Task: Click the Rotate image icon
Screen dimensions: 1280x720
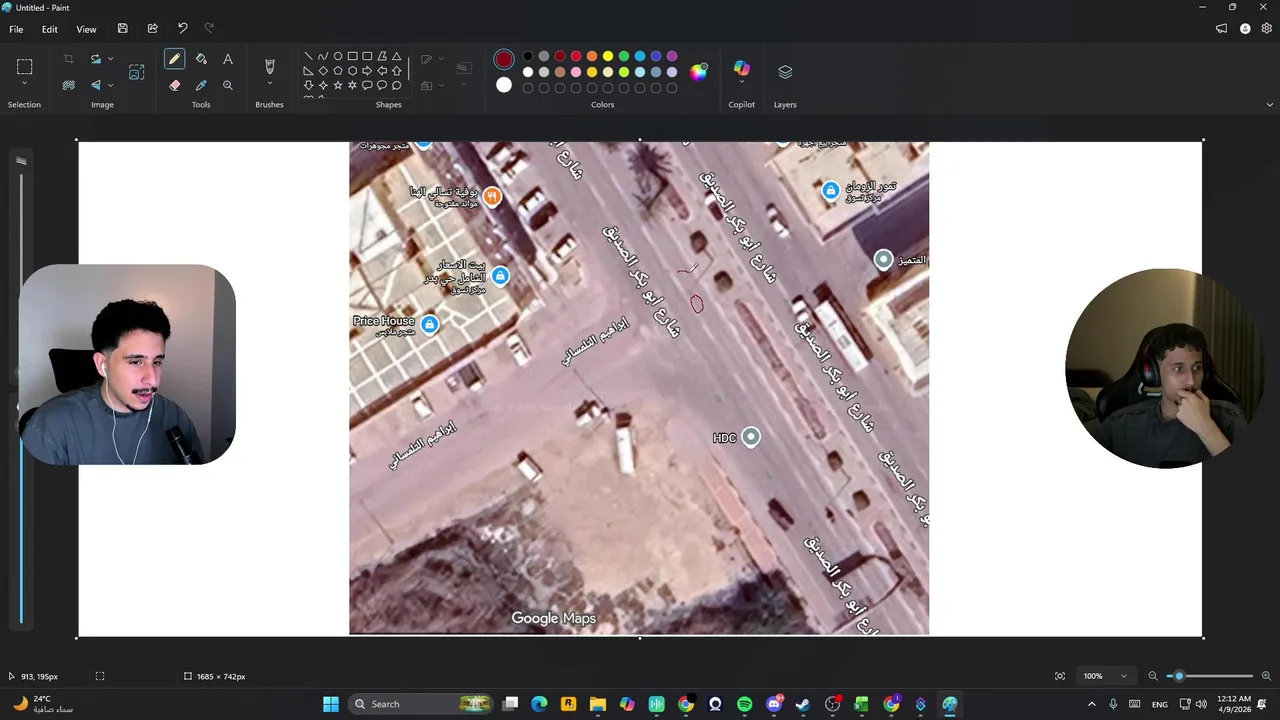Action: pos(95,59)
